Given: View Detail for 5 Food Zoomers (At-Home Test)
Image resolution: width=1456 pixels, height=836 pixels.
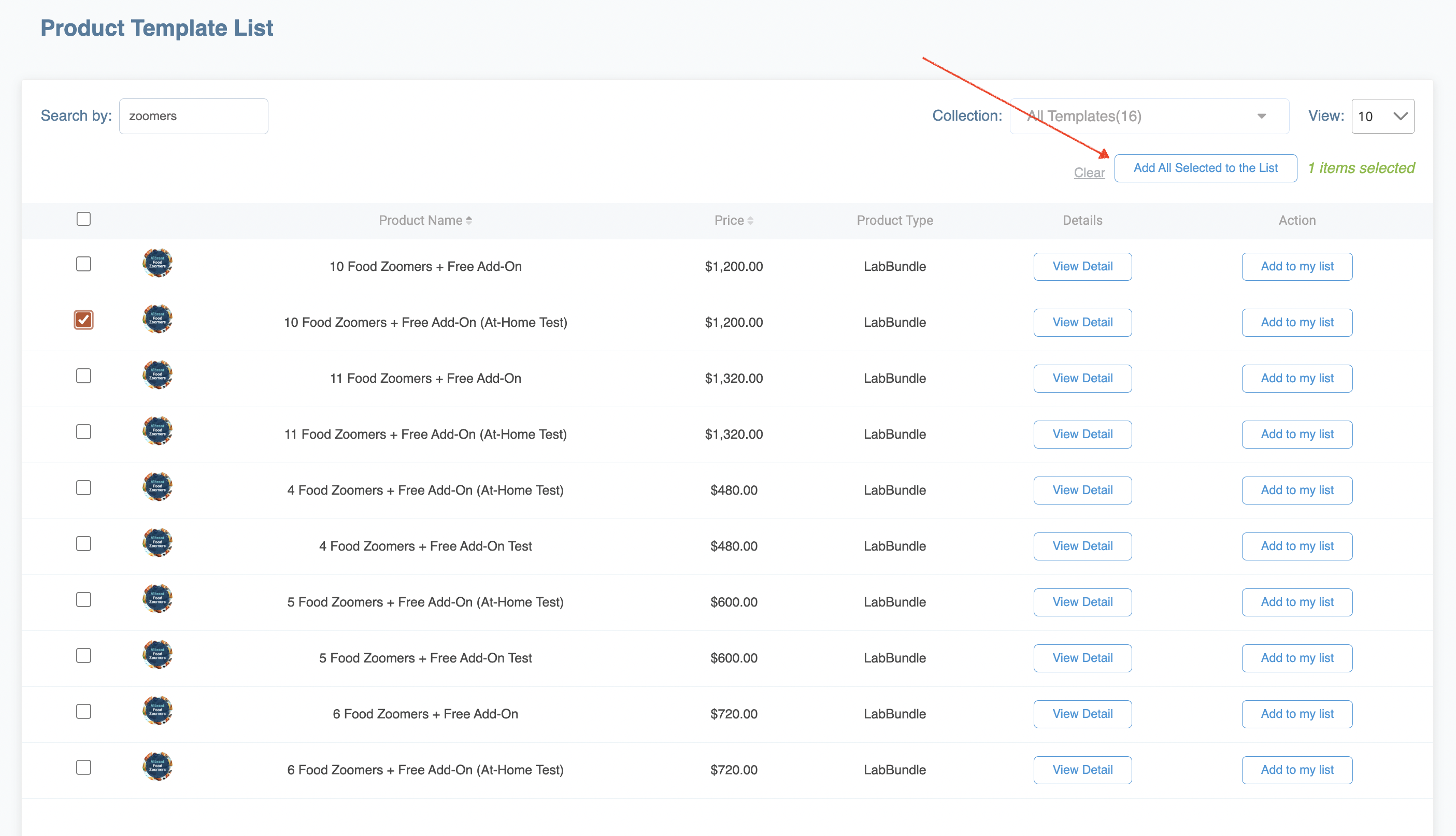Looking at the screenshot, I should [1082, 602].
